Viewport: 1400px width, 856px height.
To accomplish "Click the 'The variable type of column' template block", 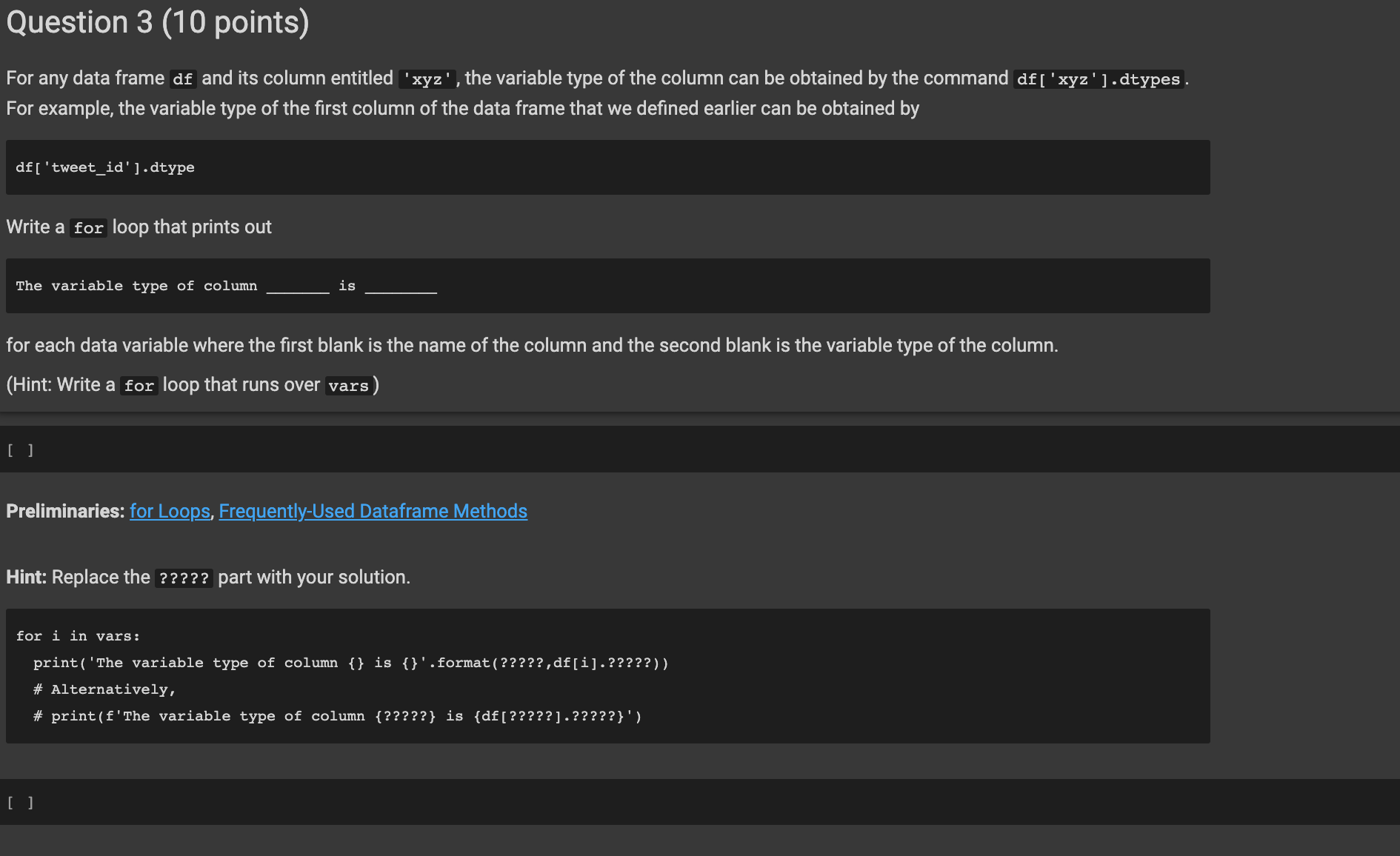I will coord(225,285).
